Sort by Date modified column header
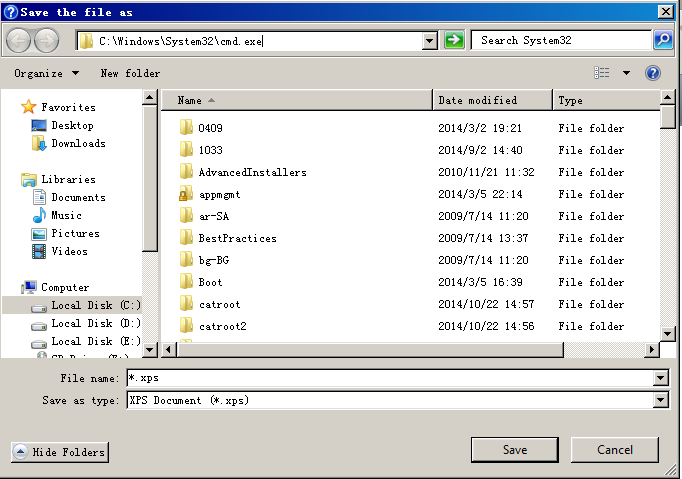682x479 pixels. 493,100
